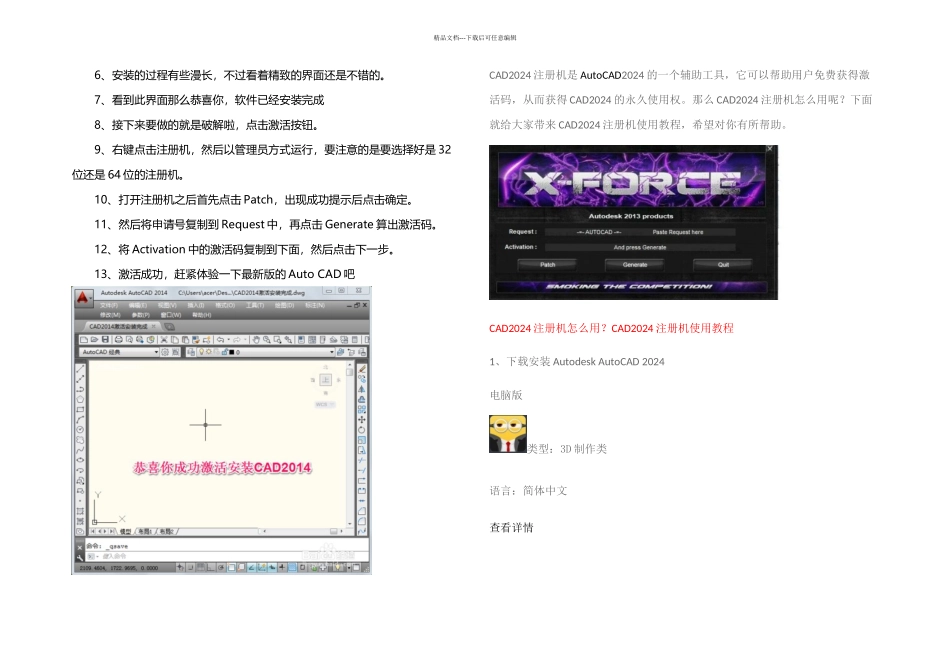This screenshot has height=672, width=950.
Task: Select the Mirror tool in AutoCAD modify toolbar
Action: click(x=362, y=389)
